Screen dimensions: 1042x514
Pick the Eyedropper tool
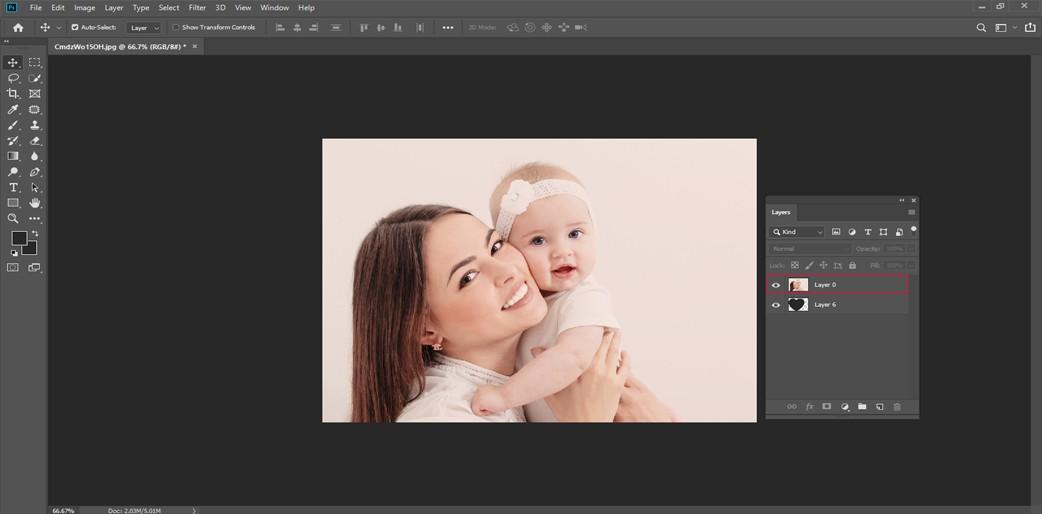click(x=13, y=110)
